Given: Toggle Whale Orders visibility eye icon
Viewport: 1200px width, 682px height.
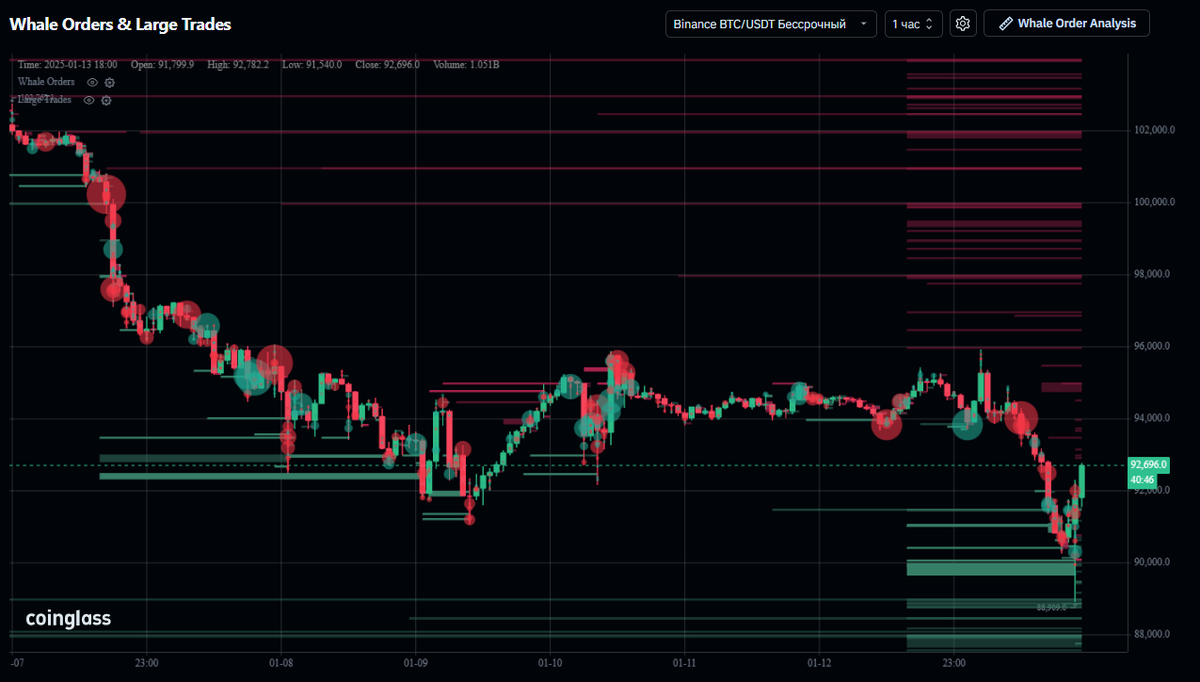Looking at the screenshot, I should click(92, 82).
